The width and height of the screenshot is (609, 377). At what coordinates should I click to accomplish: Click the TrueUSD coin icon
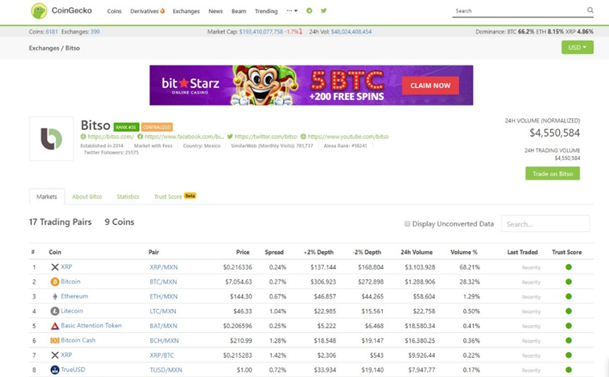pos(55,370)
